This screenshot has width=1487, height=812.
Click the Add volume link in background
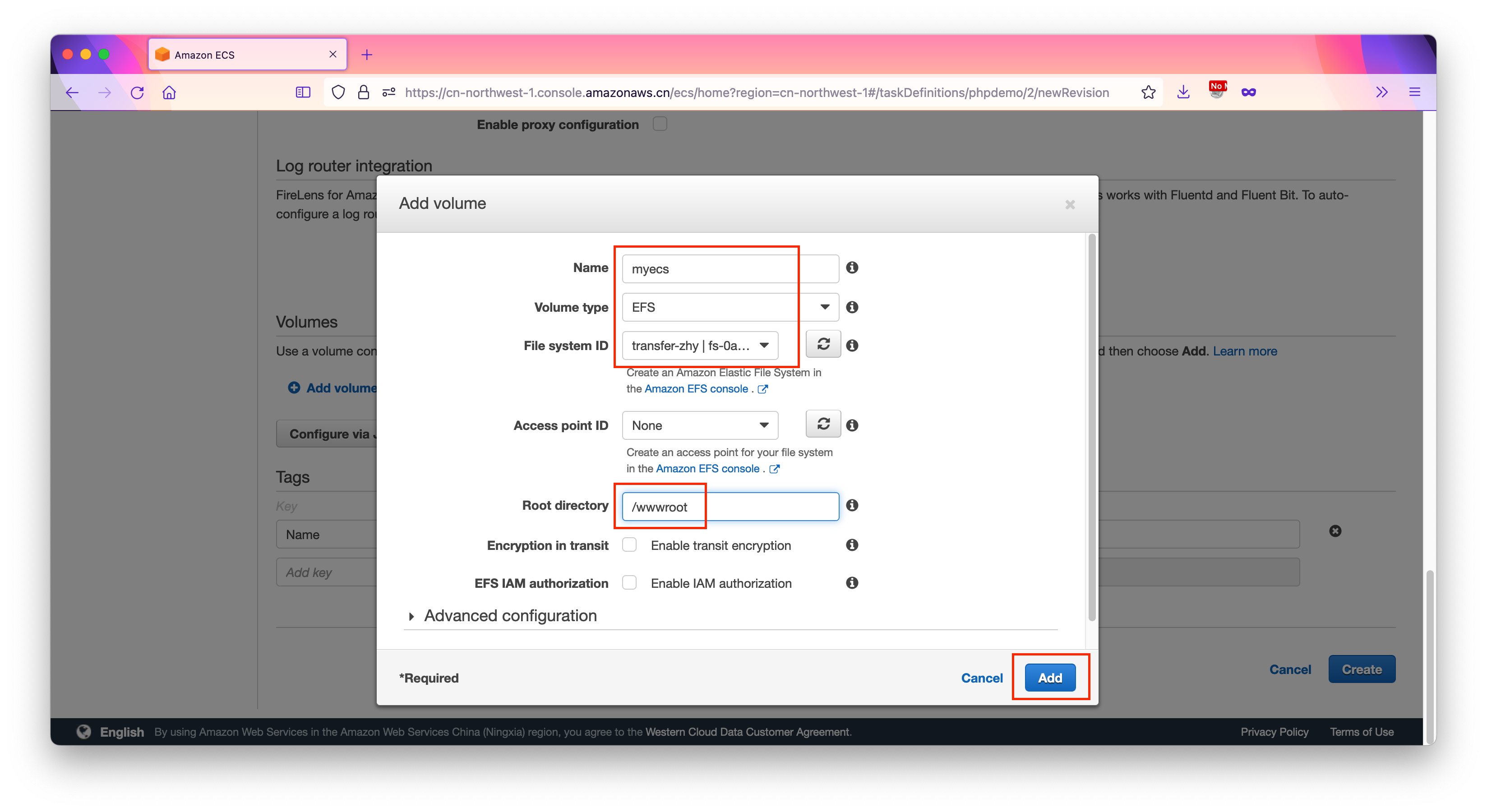click(x=333, y=388)
